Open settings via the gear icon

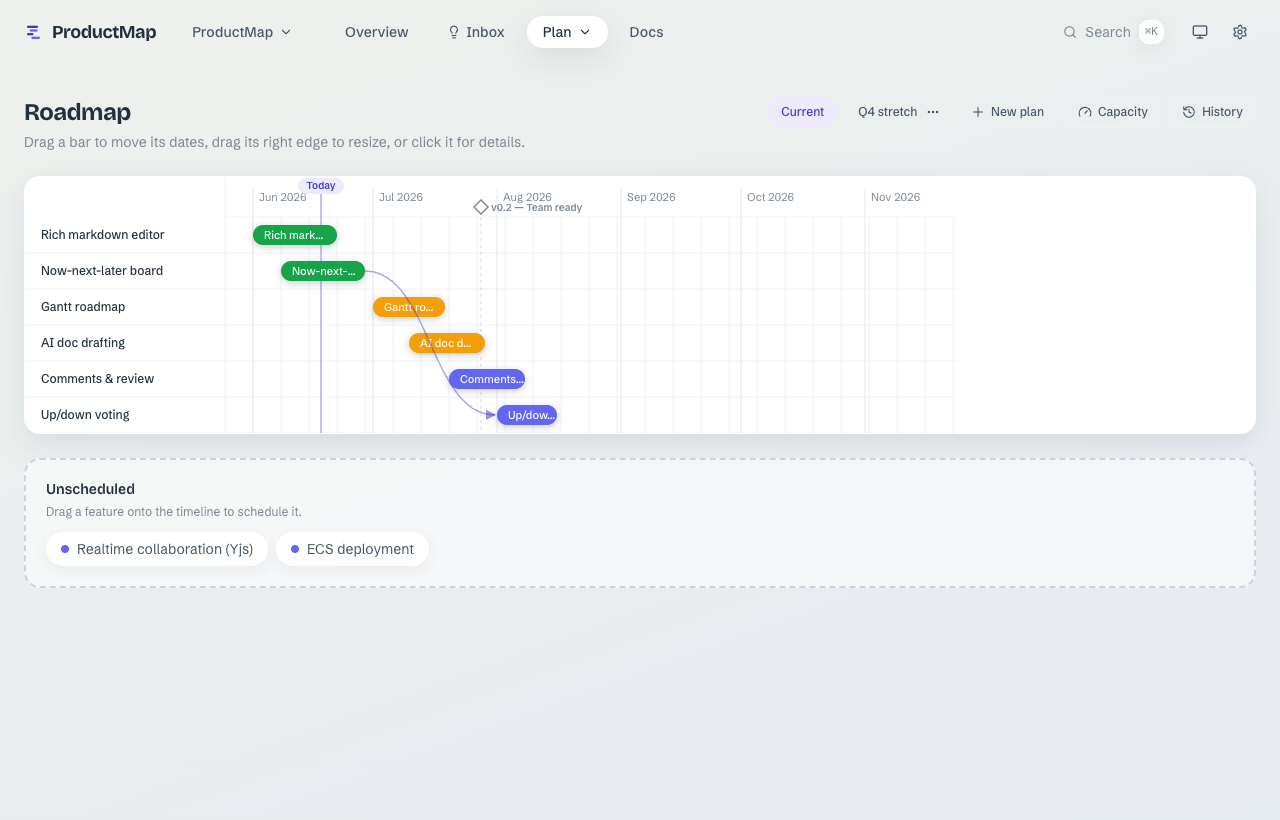click(x=1240, y=32)
